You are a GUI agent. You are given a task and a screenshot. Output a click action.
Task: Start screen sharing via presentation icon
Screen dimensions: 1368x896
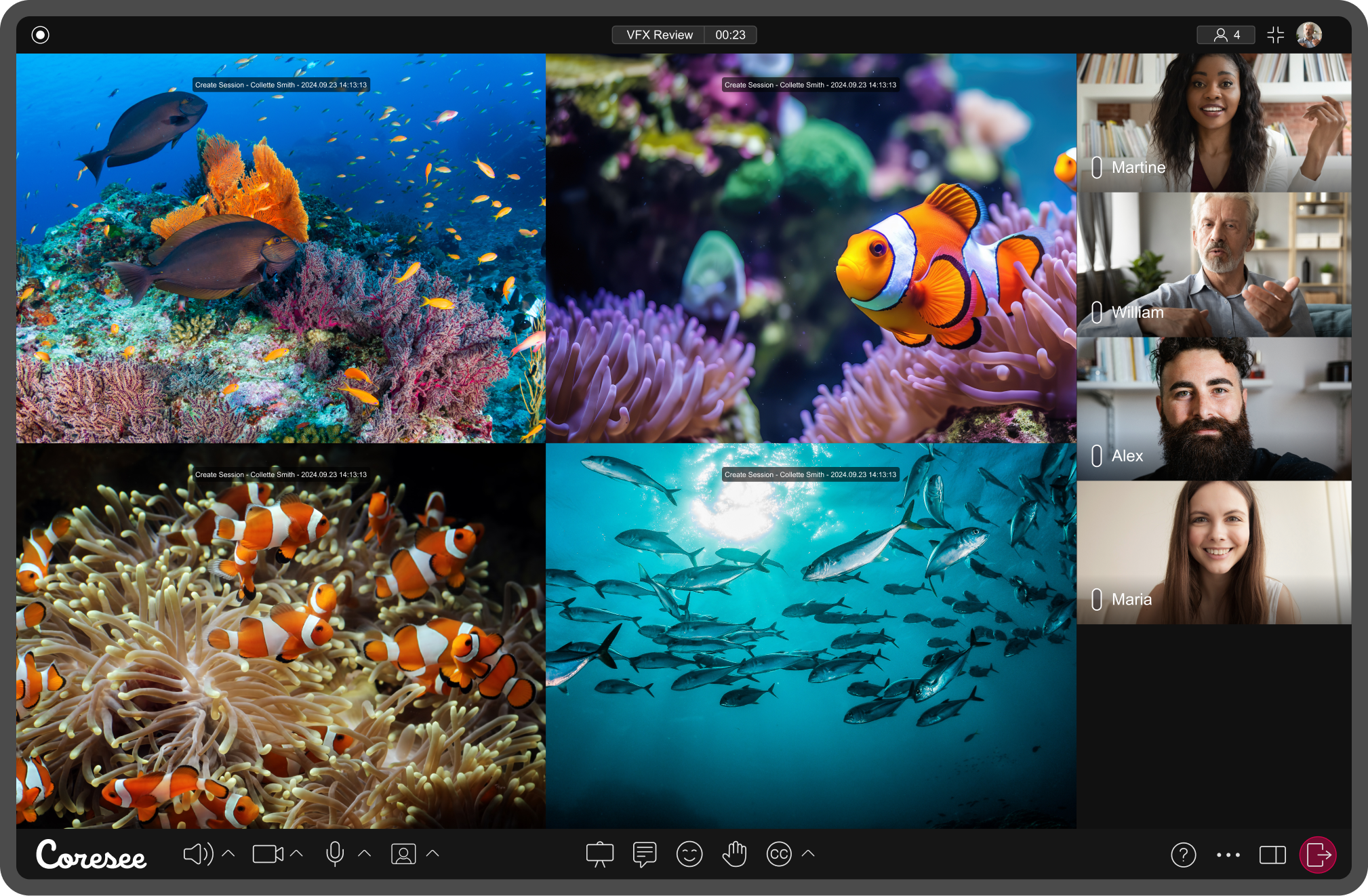(600, 854)
